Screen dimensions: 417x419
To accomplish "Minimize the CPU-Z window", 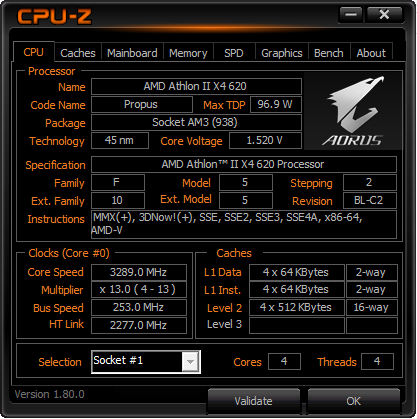I will [351, 15].
